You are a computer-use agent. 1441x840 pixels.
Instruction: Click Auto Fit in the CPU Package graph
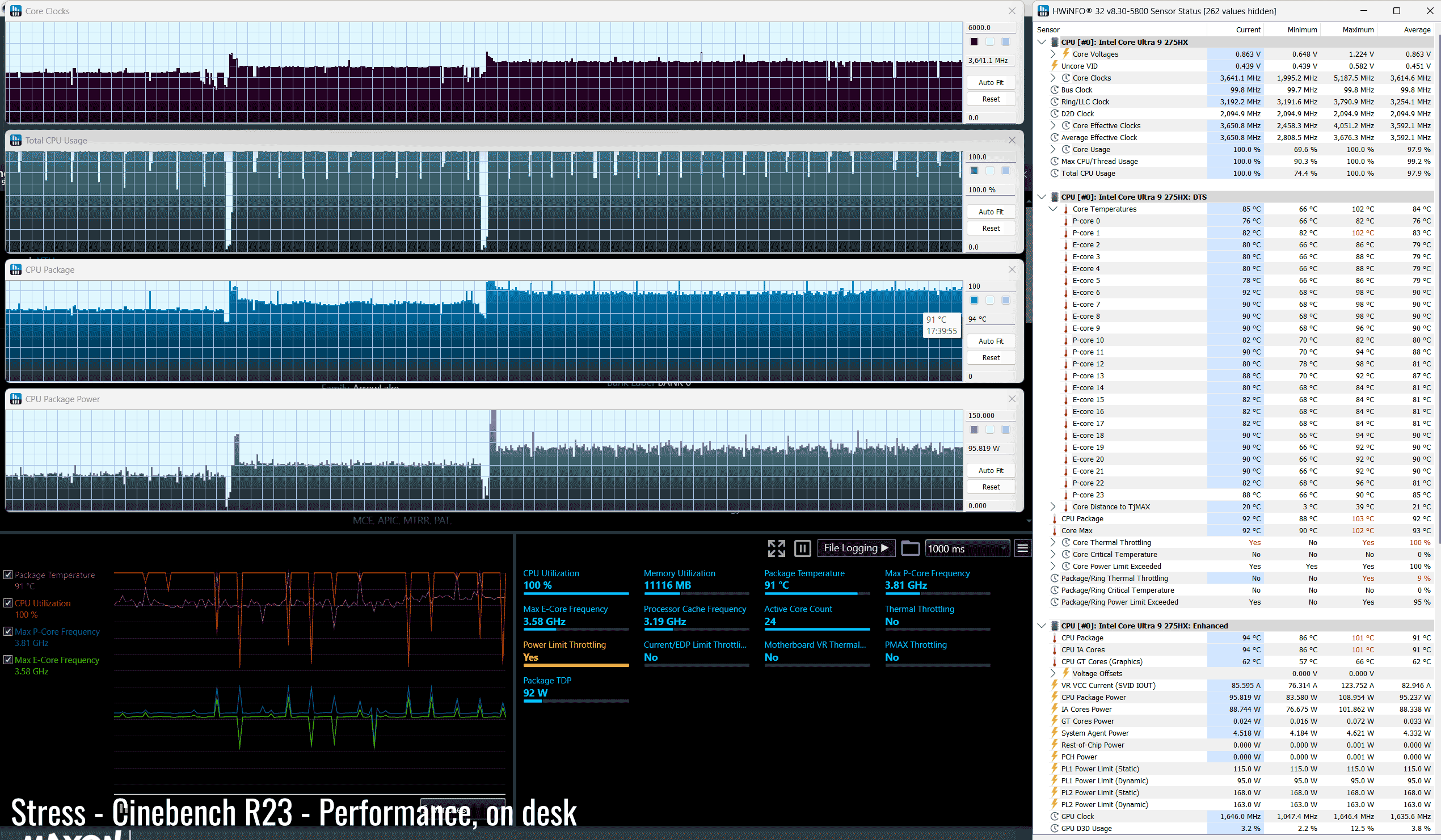[991, 341]
